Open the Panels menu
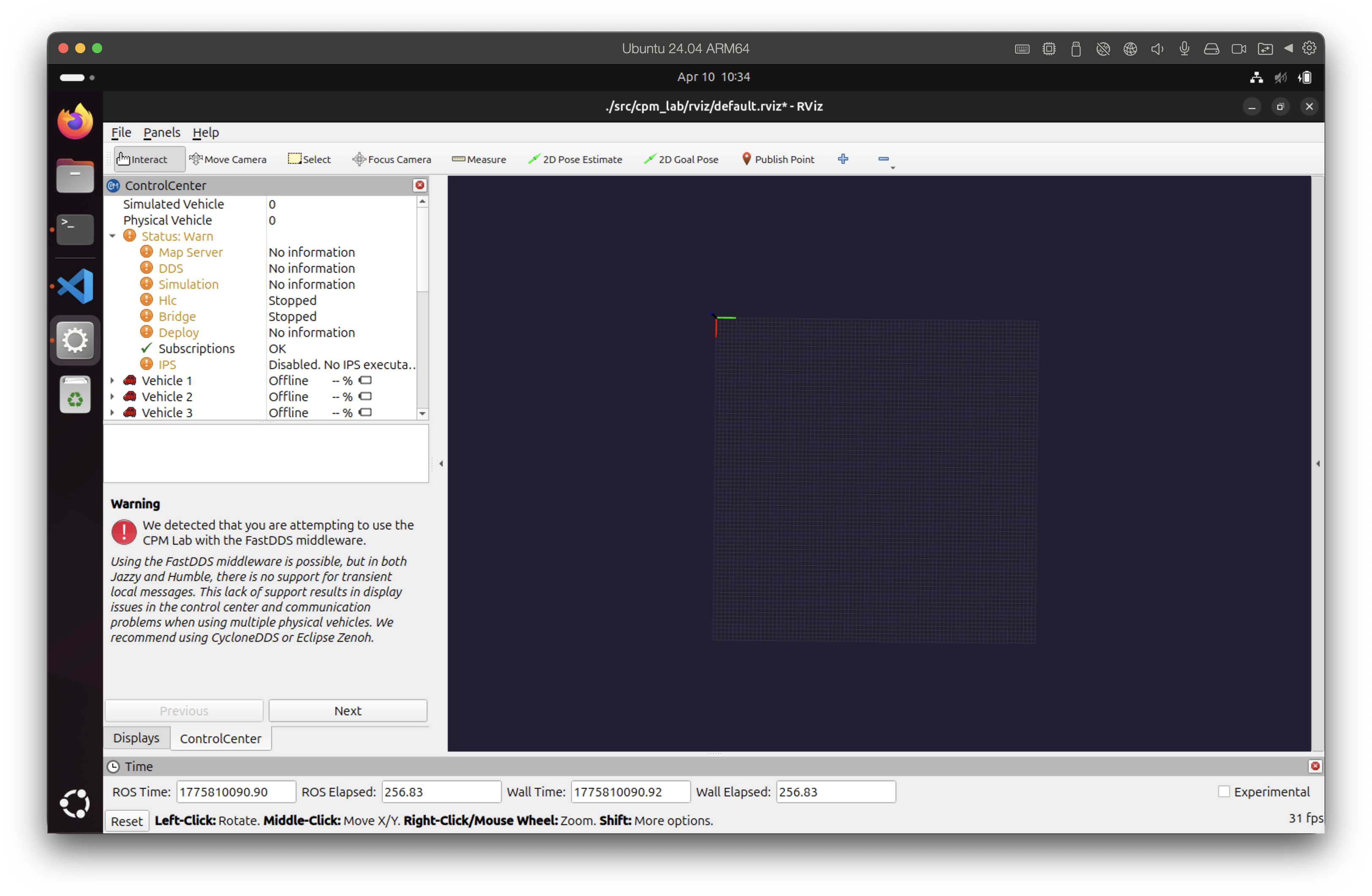This screenshot has height=896, width=1372. pos(162,133)
